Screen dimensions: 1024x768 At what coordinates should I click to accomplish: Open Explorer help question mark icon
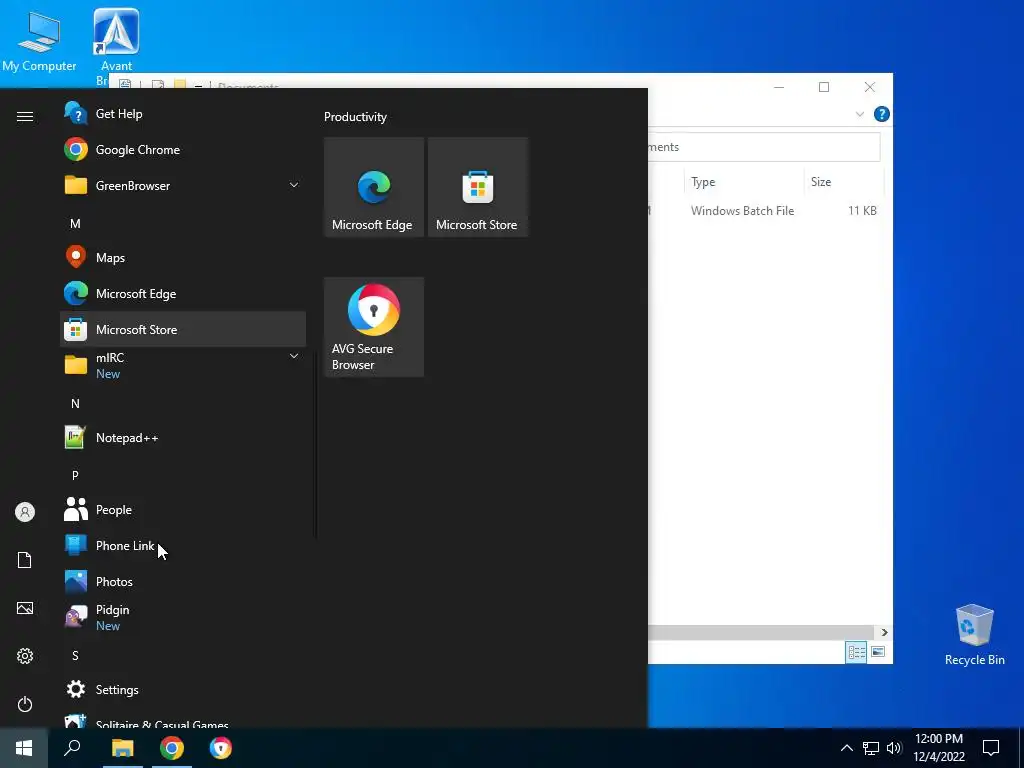(x=882, y=114)
